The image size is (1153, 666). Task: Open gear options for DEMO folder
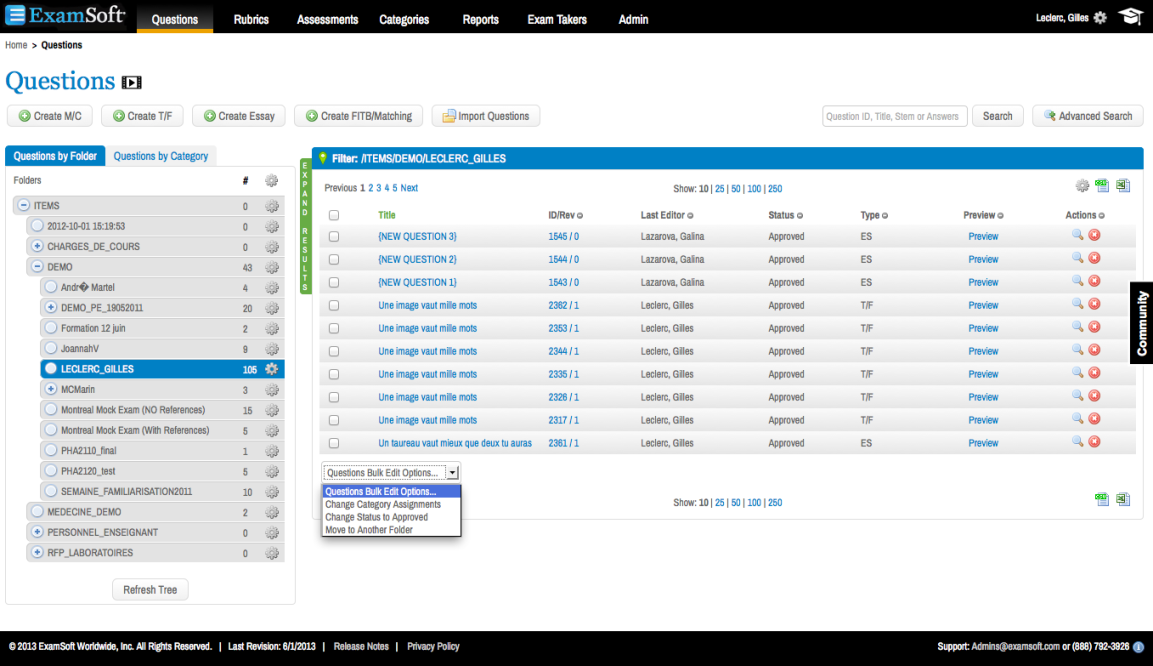tap(271, 268)
